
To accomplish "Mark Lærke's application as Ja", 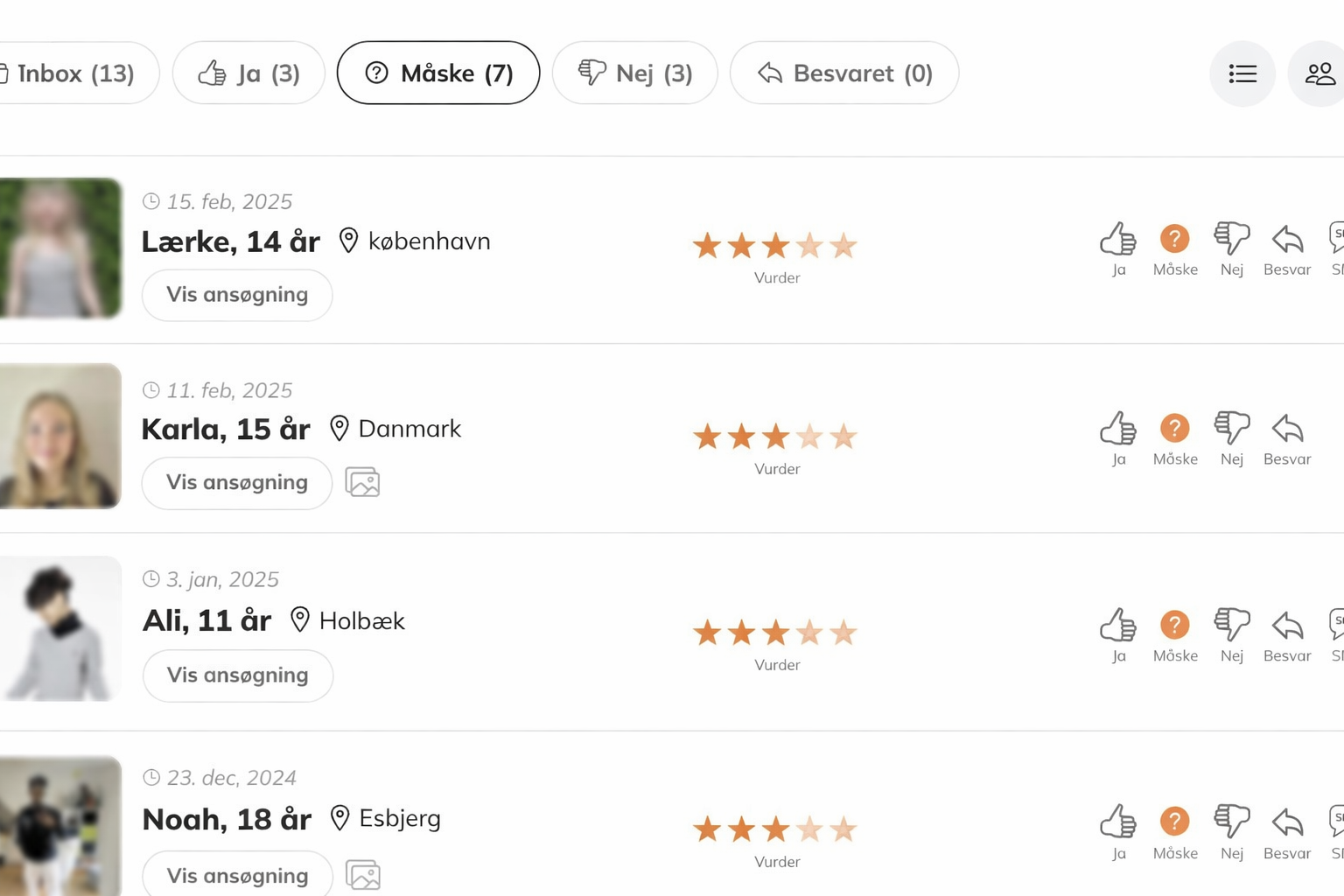I will point(1118,239).
